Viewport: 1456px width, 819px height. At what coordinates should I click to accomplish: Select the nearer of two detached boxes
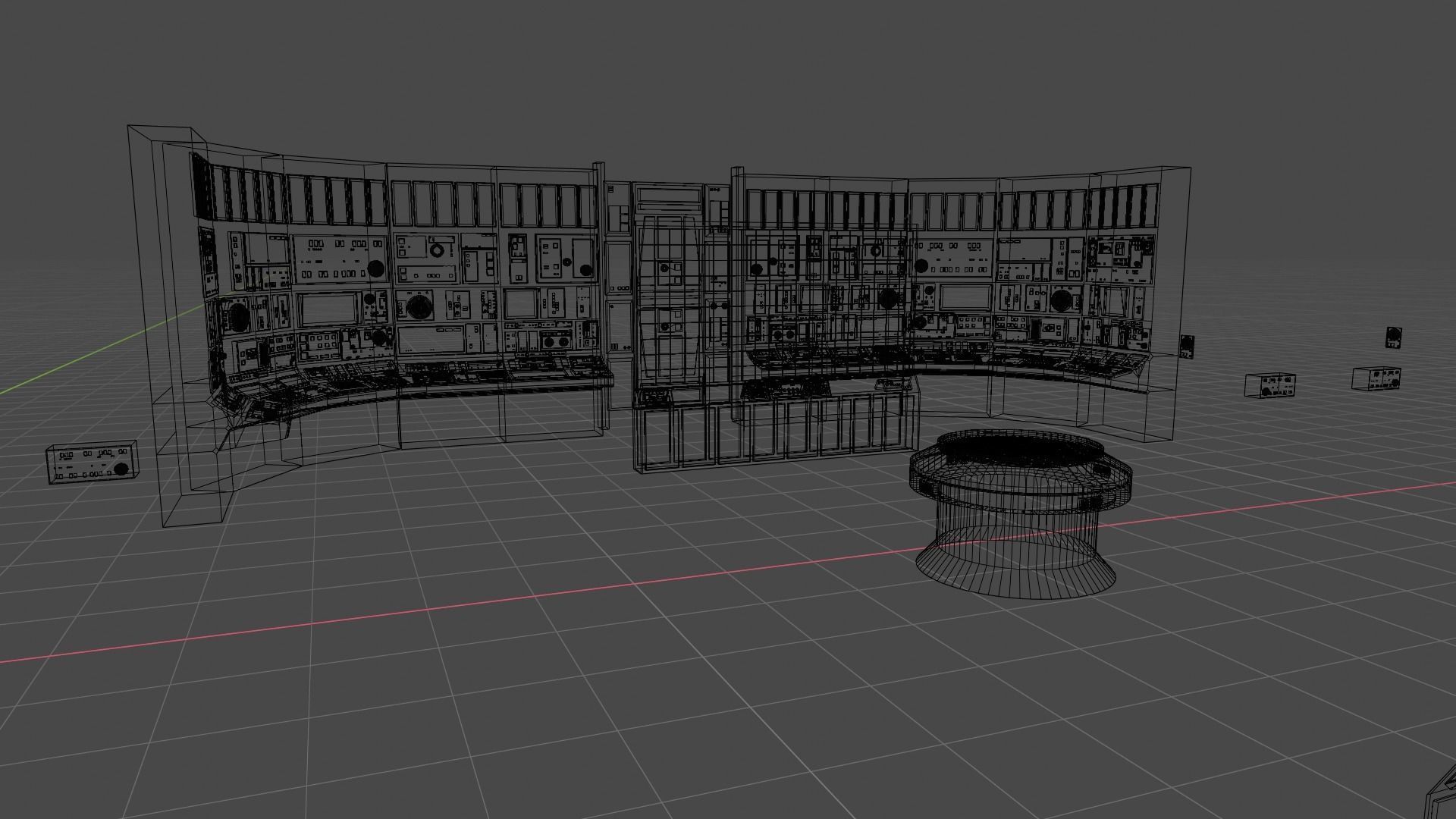pos(1270,384)
